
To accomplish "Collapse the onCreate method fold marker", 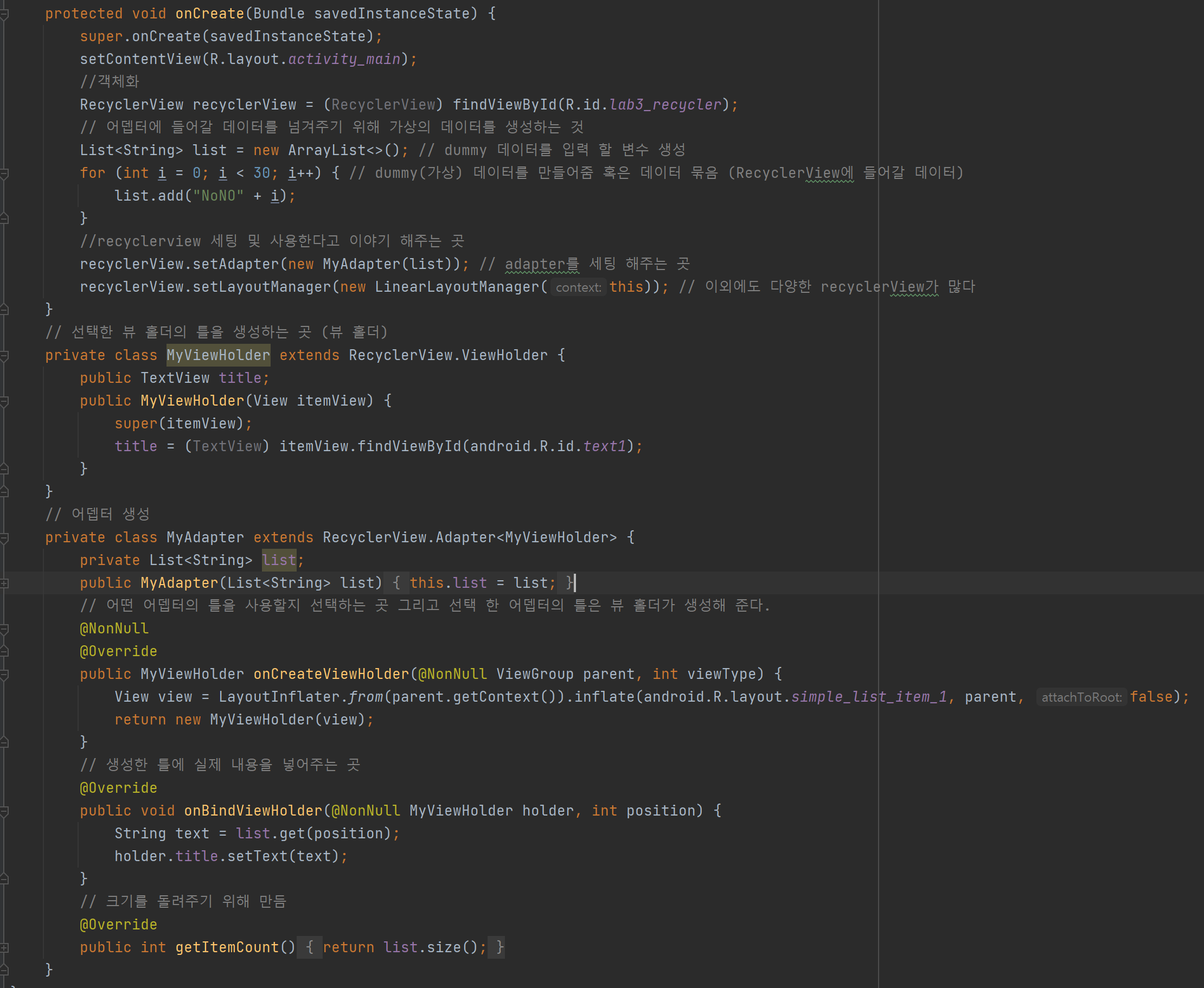I will point(4,14).
